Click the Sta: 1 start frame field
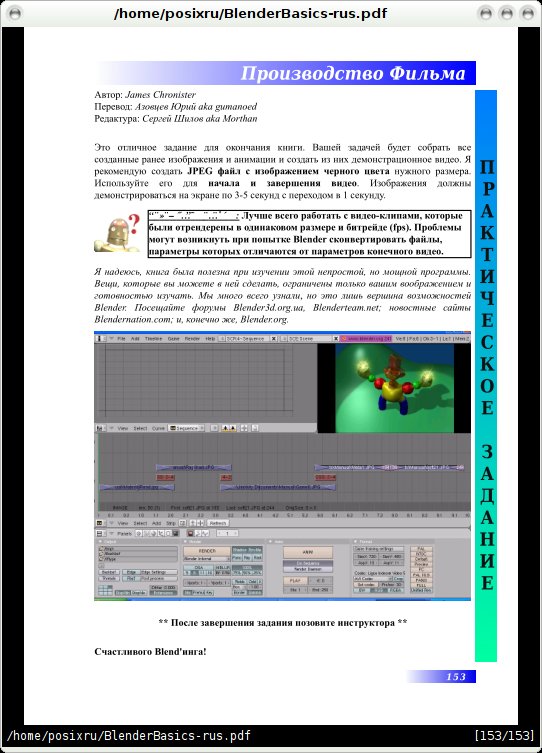 (x=295, y=590)
